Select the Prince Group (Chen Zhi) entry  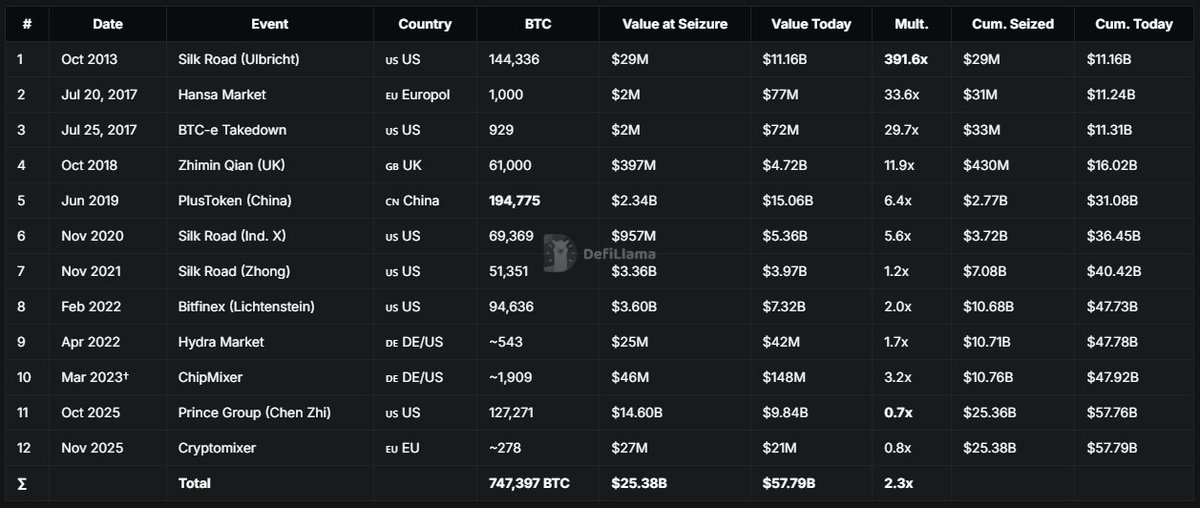coord(600,412)
